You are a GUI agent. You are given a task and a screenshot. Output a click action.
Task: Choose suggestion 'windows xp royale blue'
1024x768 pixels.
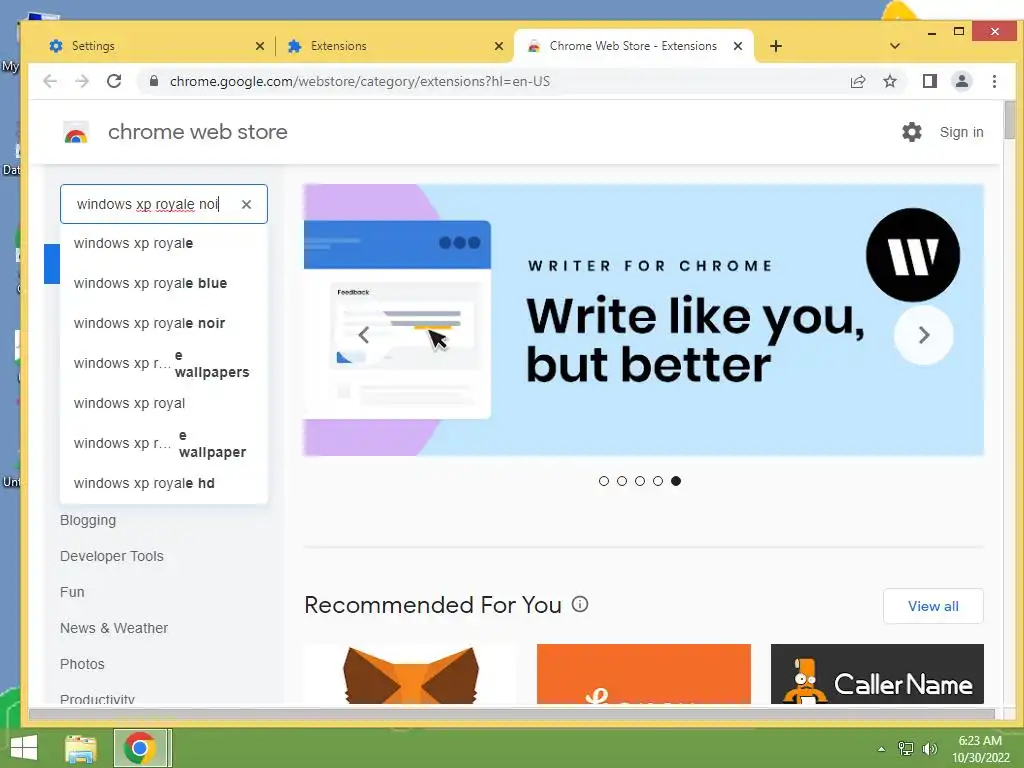click(x=163, y=283)
